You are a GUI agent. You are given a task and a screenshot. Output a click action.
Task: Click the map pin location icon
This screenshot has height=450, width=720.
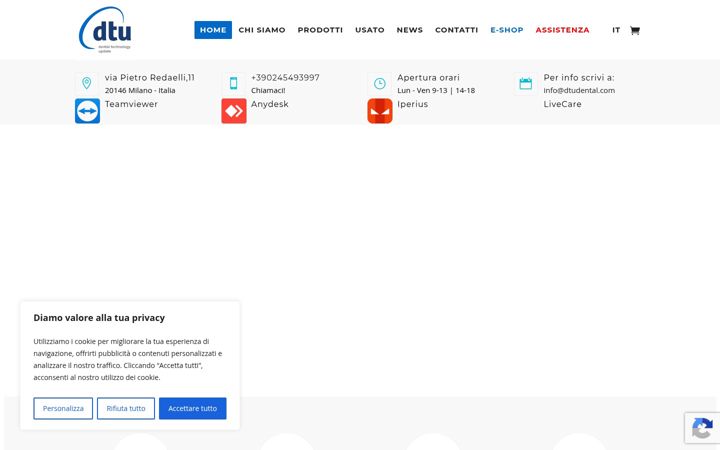tap(86, 83)
